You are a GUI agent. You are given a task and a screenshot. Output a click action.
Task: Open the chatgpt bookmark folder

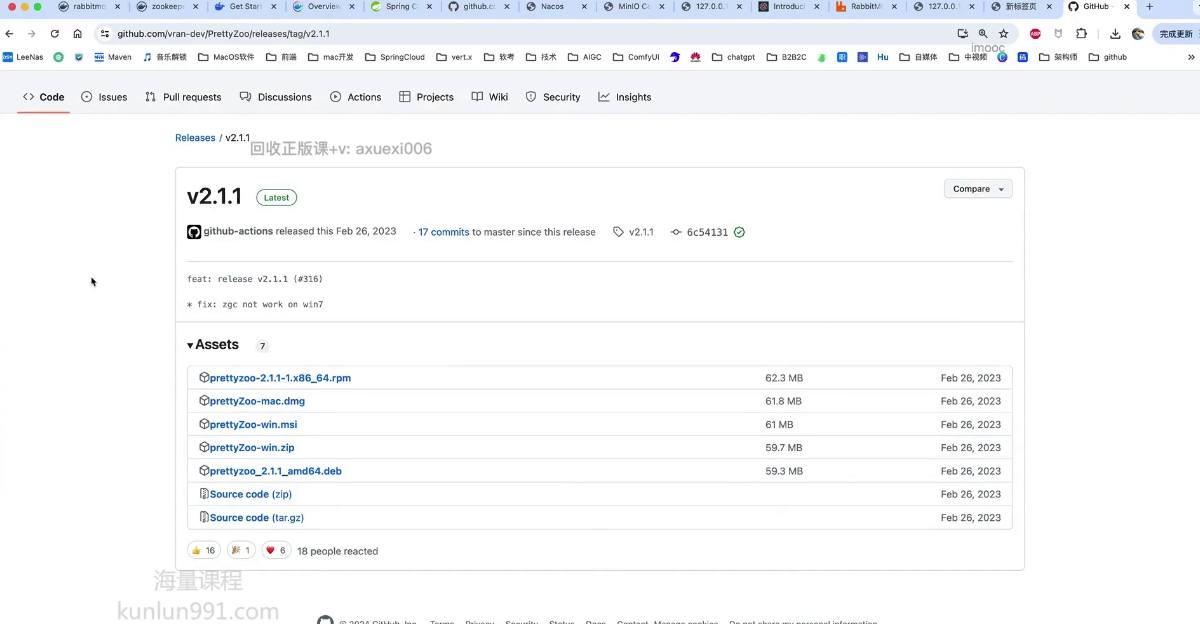tap(733, 57)
